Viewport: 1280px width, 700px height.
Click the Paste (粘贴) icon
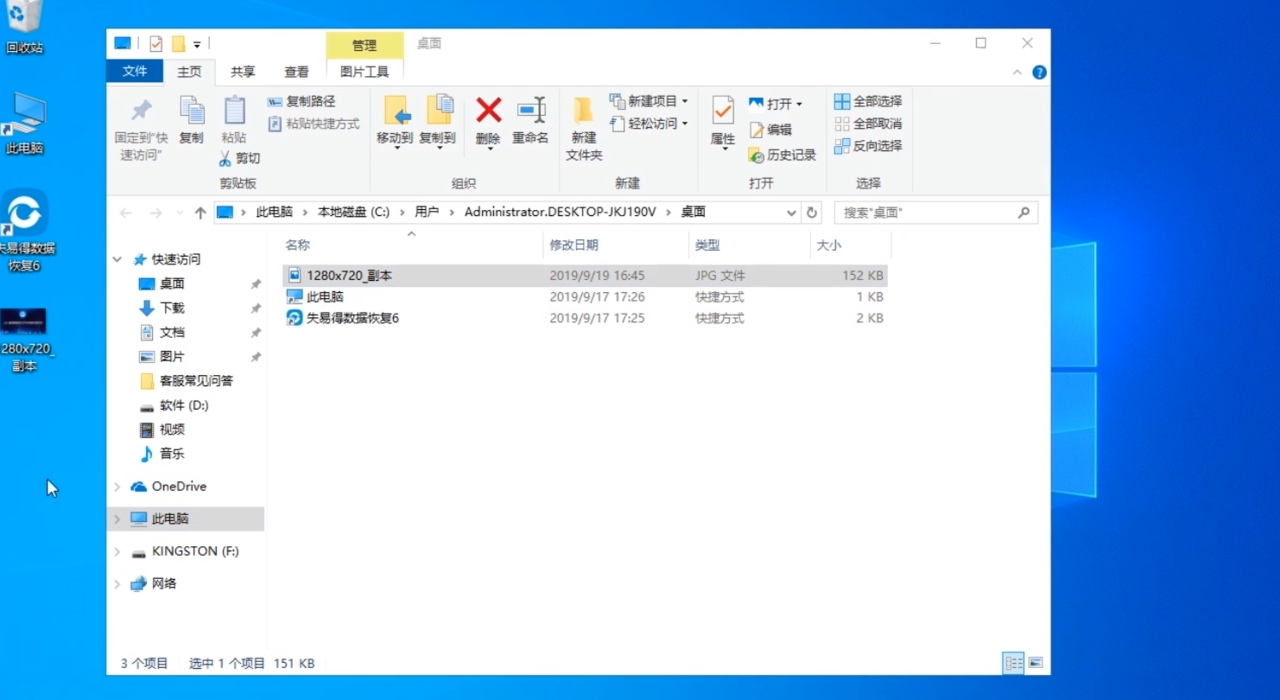234,120
